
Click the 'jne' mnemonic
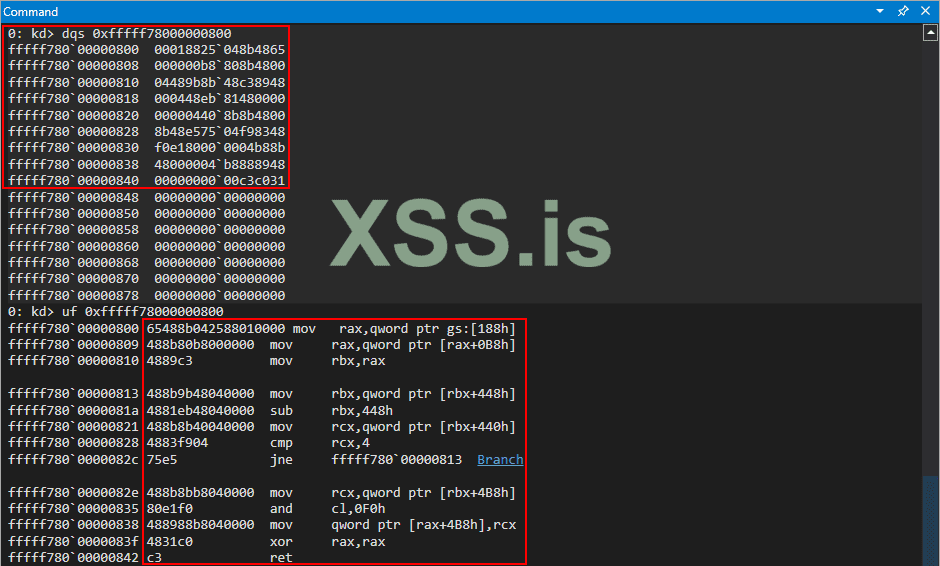(281, 460)
